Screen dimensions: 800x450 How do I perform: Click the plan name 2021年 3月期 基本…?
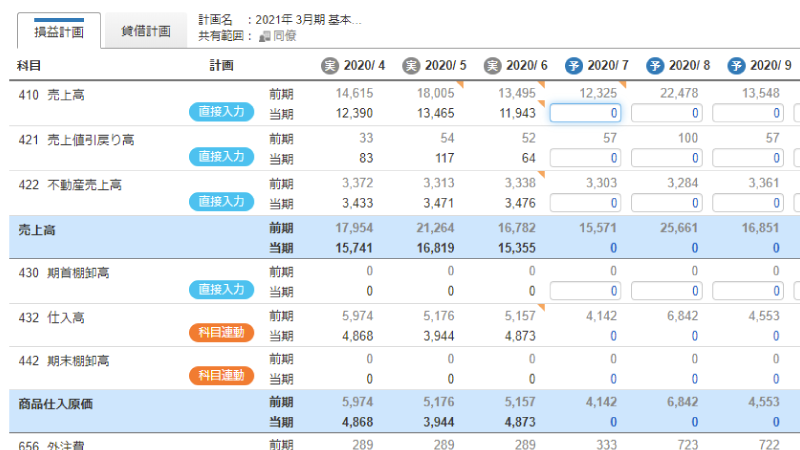click(308, 20)
